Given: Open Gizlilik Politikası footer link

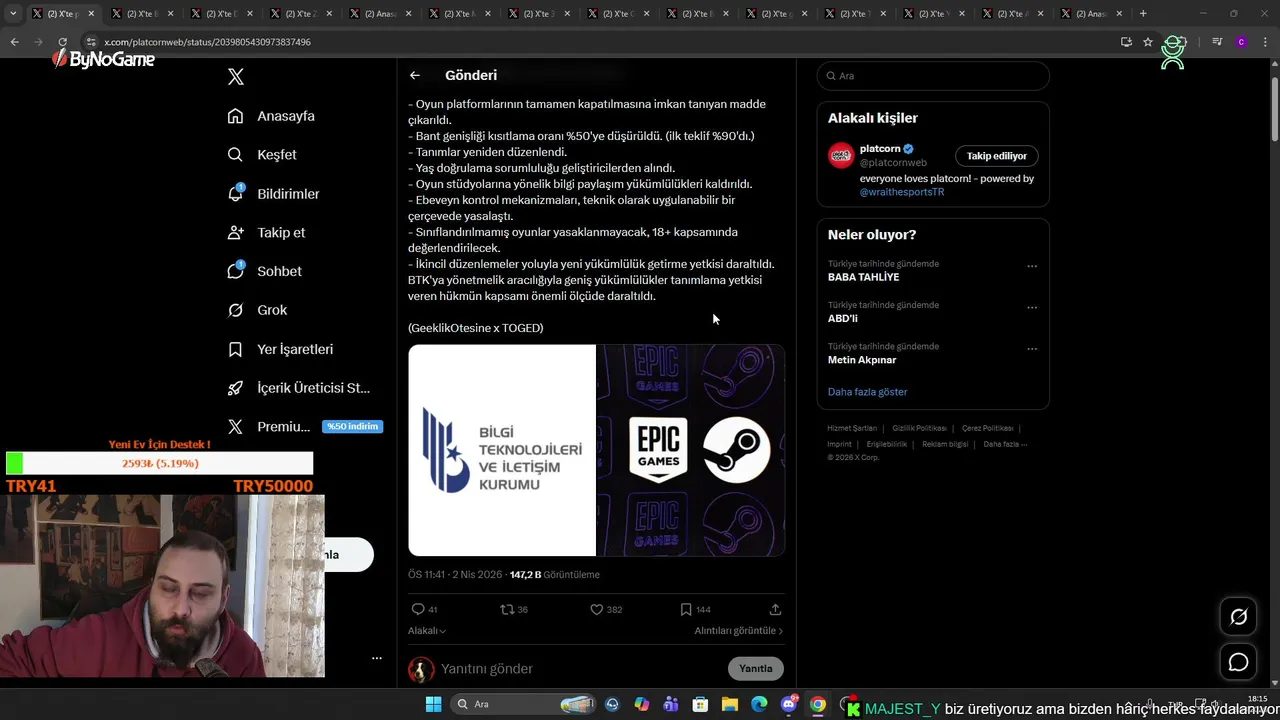Looking at the screenshot, I should [919, 428].
